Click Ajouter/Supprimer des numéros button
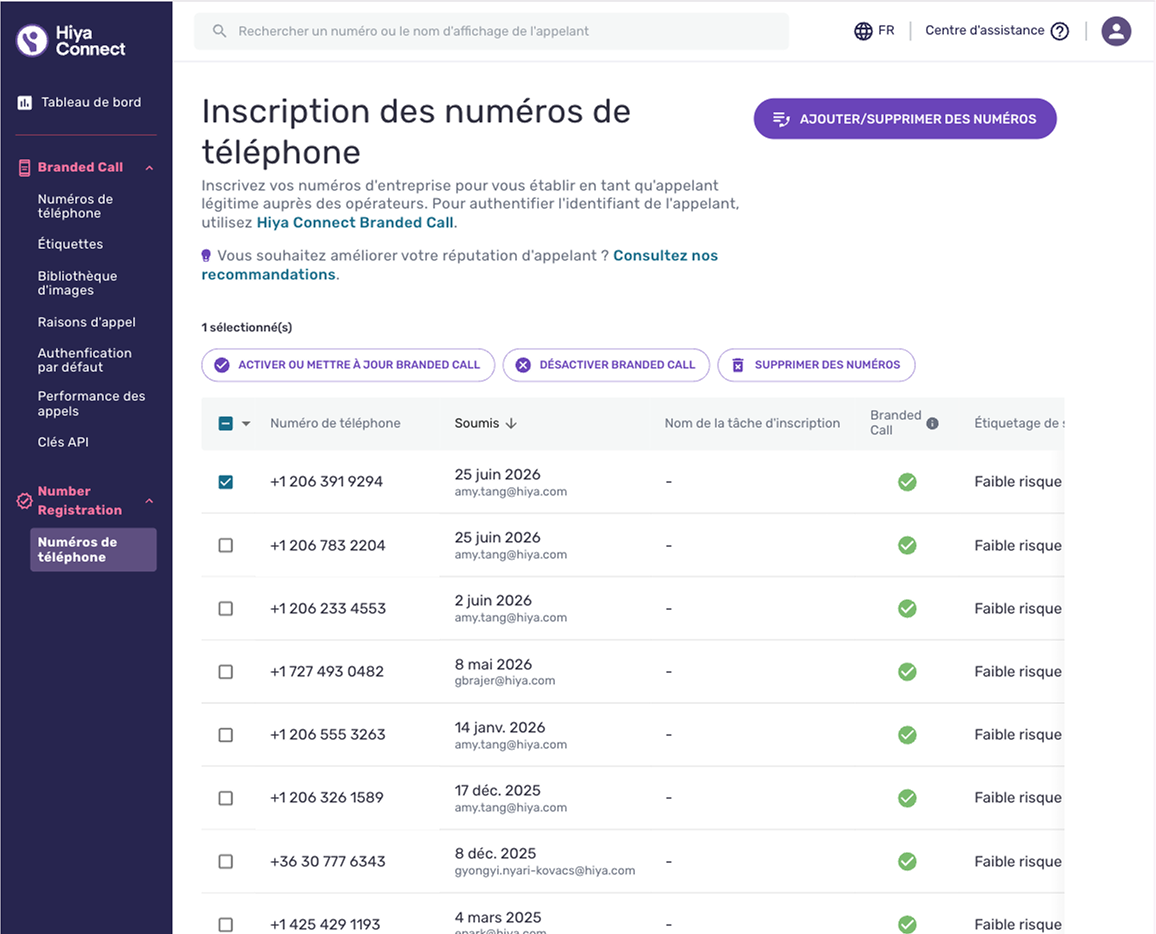 pyautogui.click(x=905, y=119)
